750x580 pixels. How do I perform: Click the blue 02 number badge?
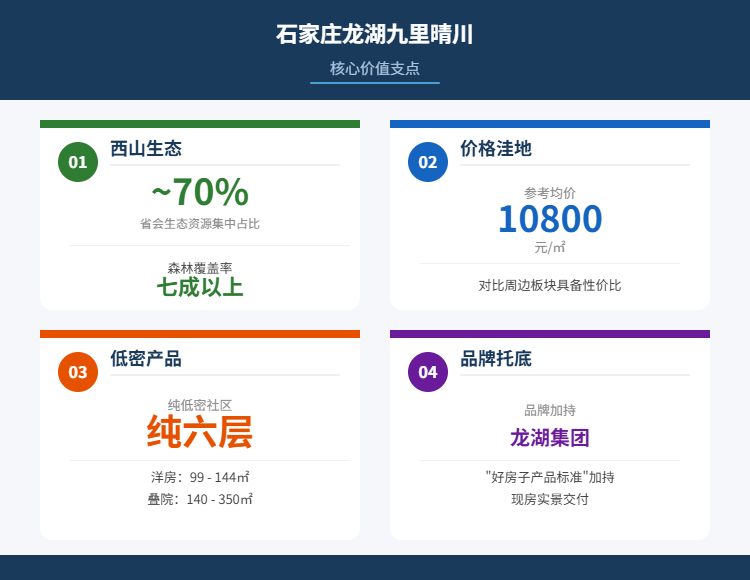coord(428,162)
